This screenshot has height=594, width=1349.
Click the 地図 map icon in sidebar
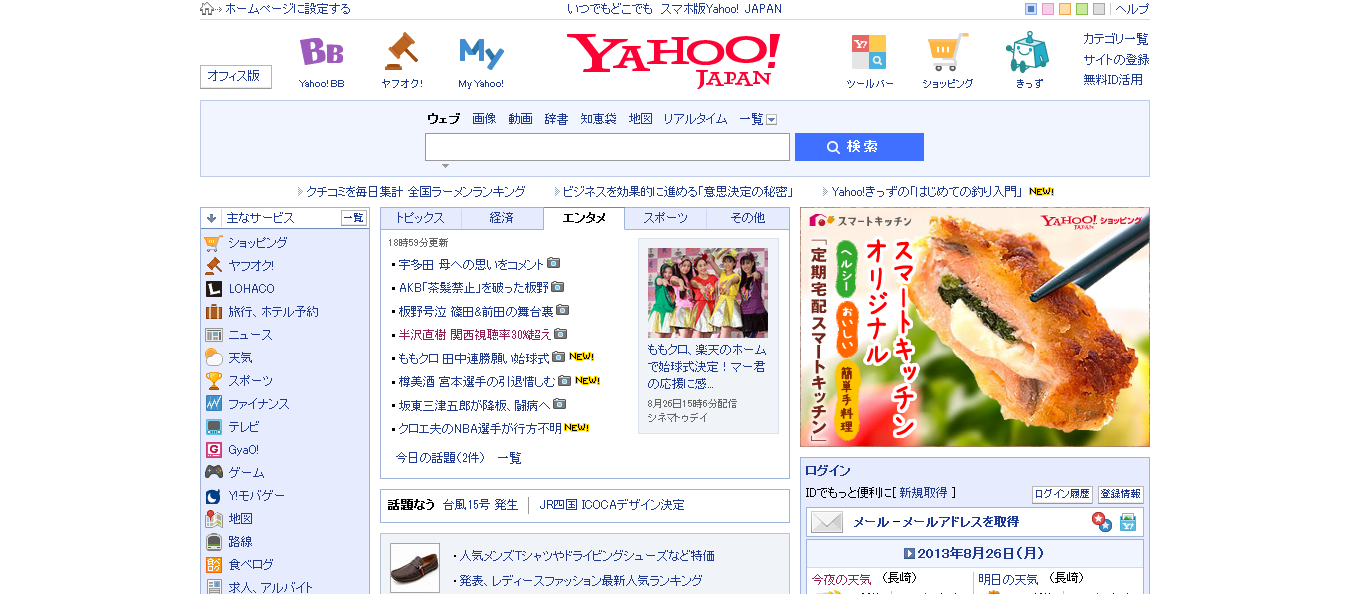coord(213,519)
